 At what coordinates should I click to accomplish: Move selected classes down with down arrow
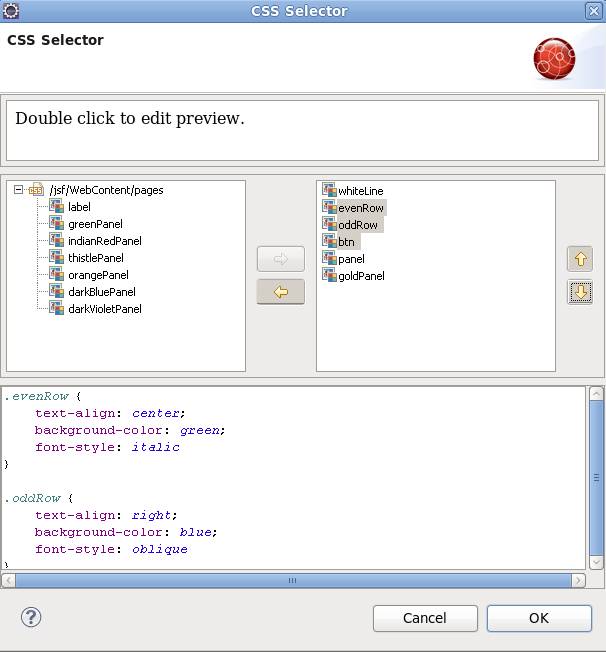pos(580,292)
